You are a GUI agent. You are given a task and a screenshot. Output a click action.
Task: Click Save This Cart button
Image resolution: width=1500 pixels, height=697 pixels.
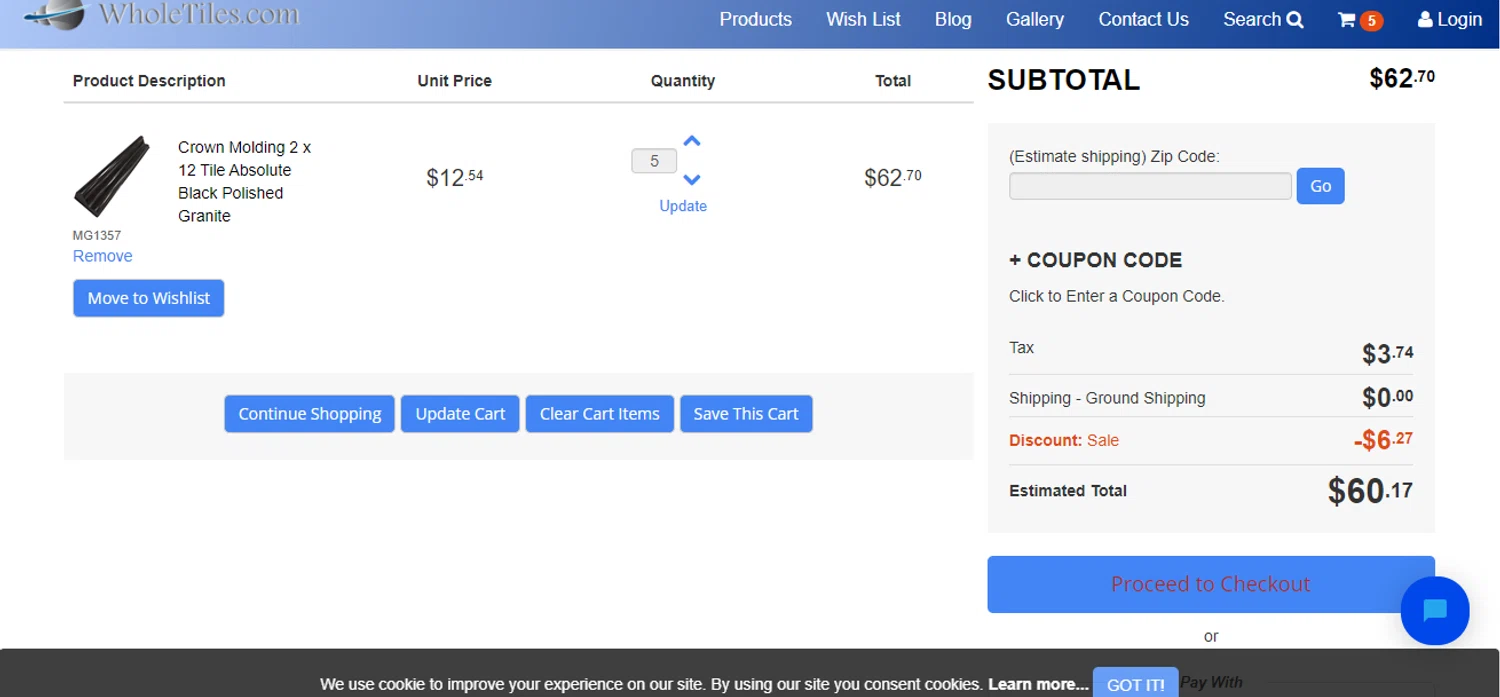point(746,414)
